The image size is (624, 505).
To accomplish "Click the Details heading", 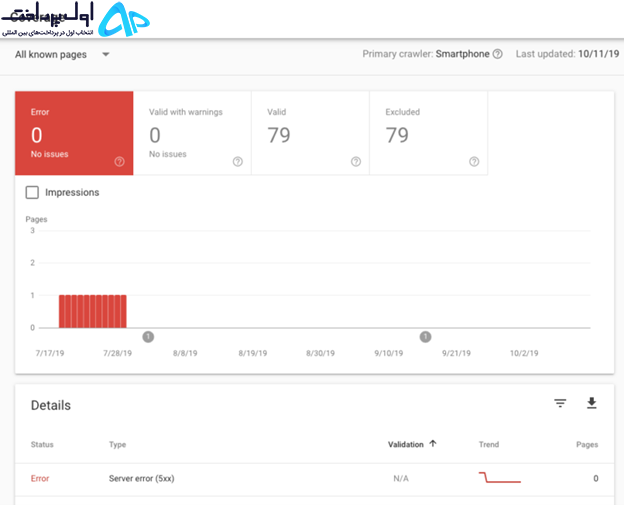I will point(51,406).
